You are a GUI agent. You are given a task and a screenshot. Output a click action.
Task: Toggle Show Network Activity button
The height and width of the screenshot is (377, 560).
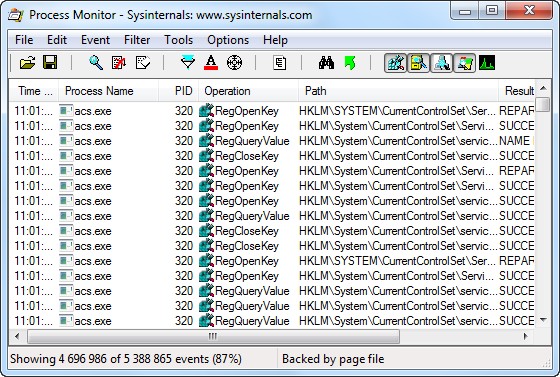441,63
